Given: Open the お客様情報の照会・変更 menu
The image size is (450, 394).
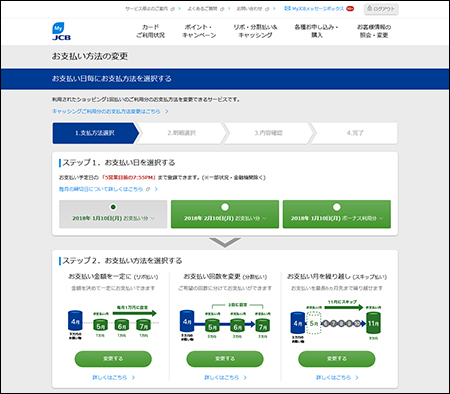Looking at the screenshot, I should tap(374, 31).
